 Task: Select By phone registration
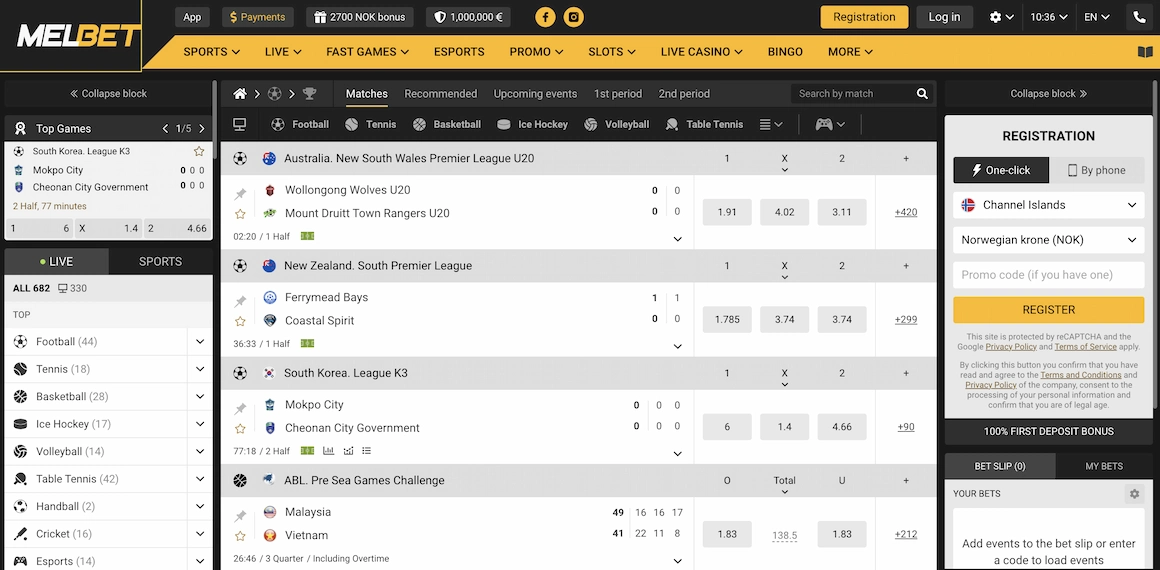(1096, 170)
